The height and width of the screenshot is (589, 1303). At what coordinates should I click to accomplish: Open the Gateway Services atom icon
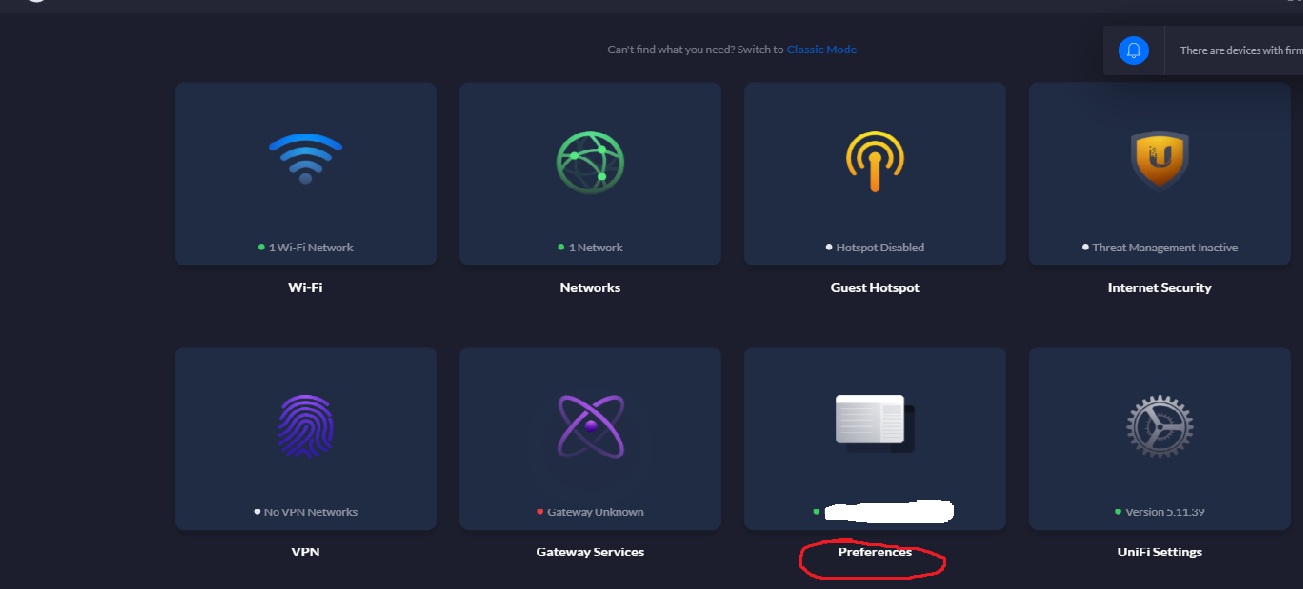[x=590, y=425]
